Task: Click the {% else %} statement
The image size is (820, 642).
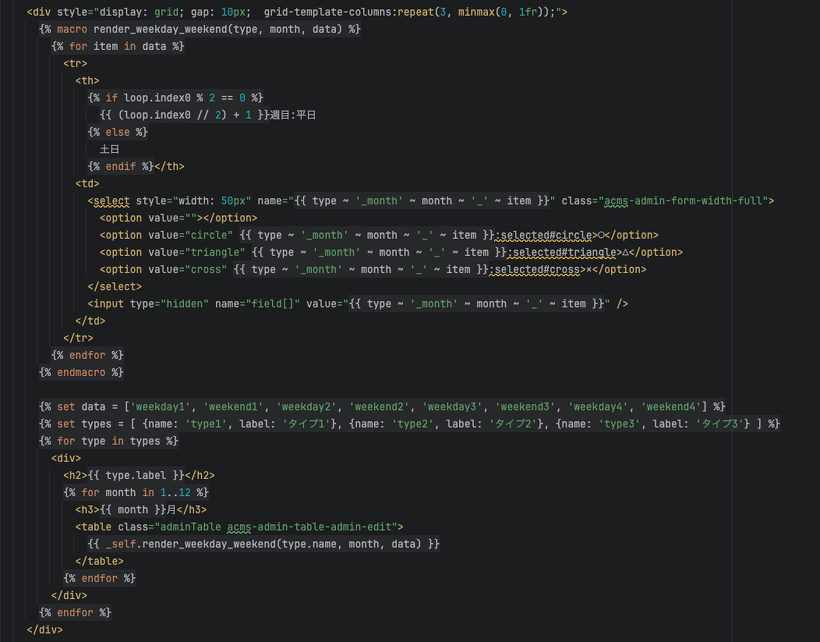Action: (x=117, y=132)
